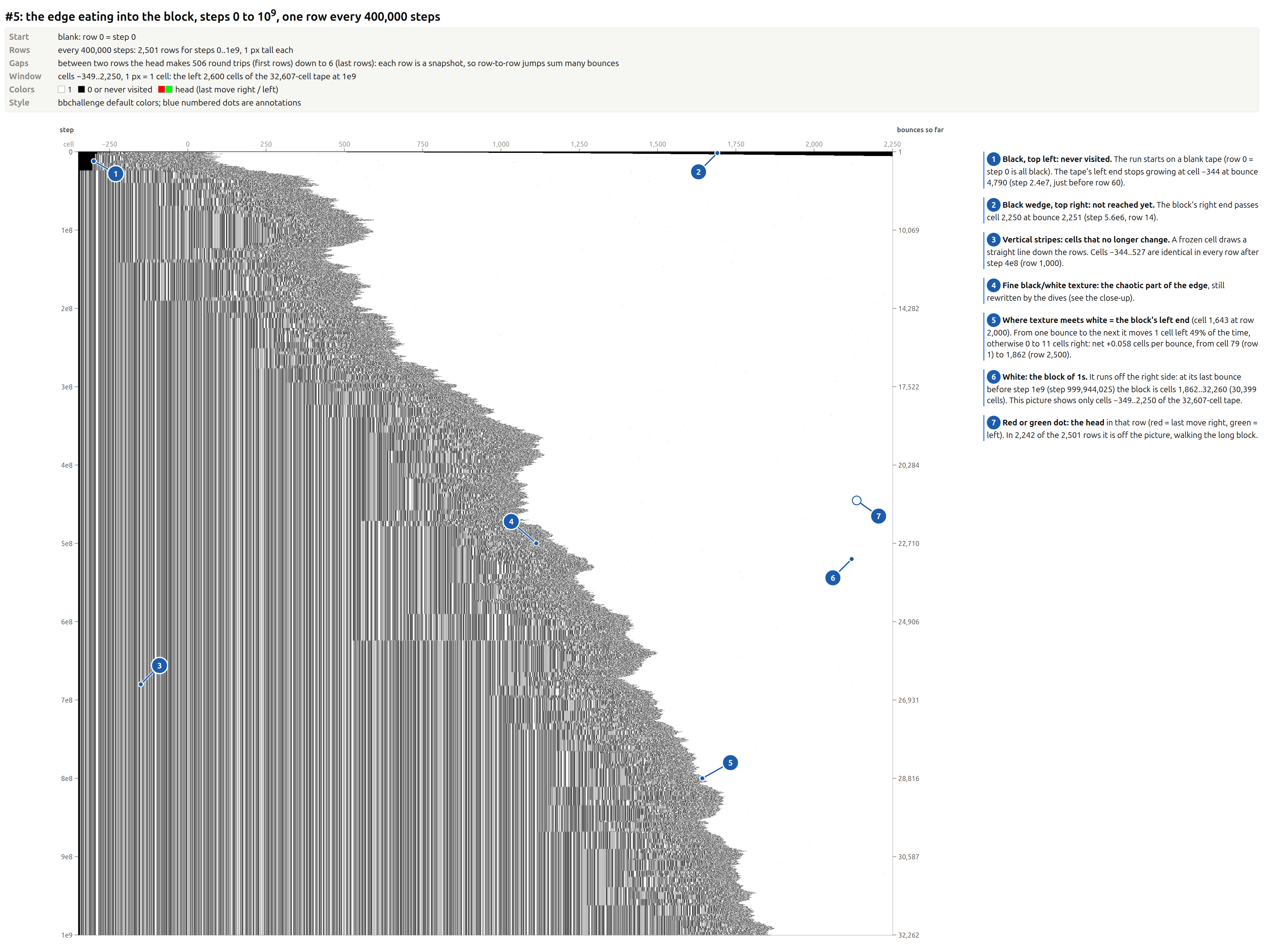Image resolution: width=1264 pixels, height=952 pixels.
Task: Click the '1,000' cell axis tick label
Action: (501, 145)
